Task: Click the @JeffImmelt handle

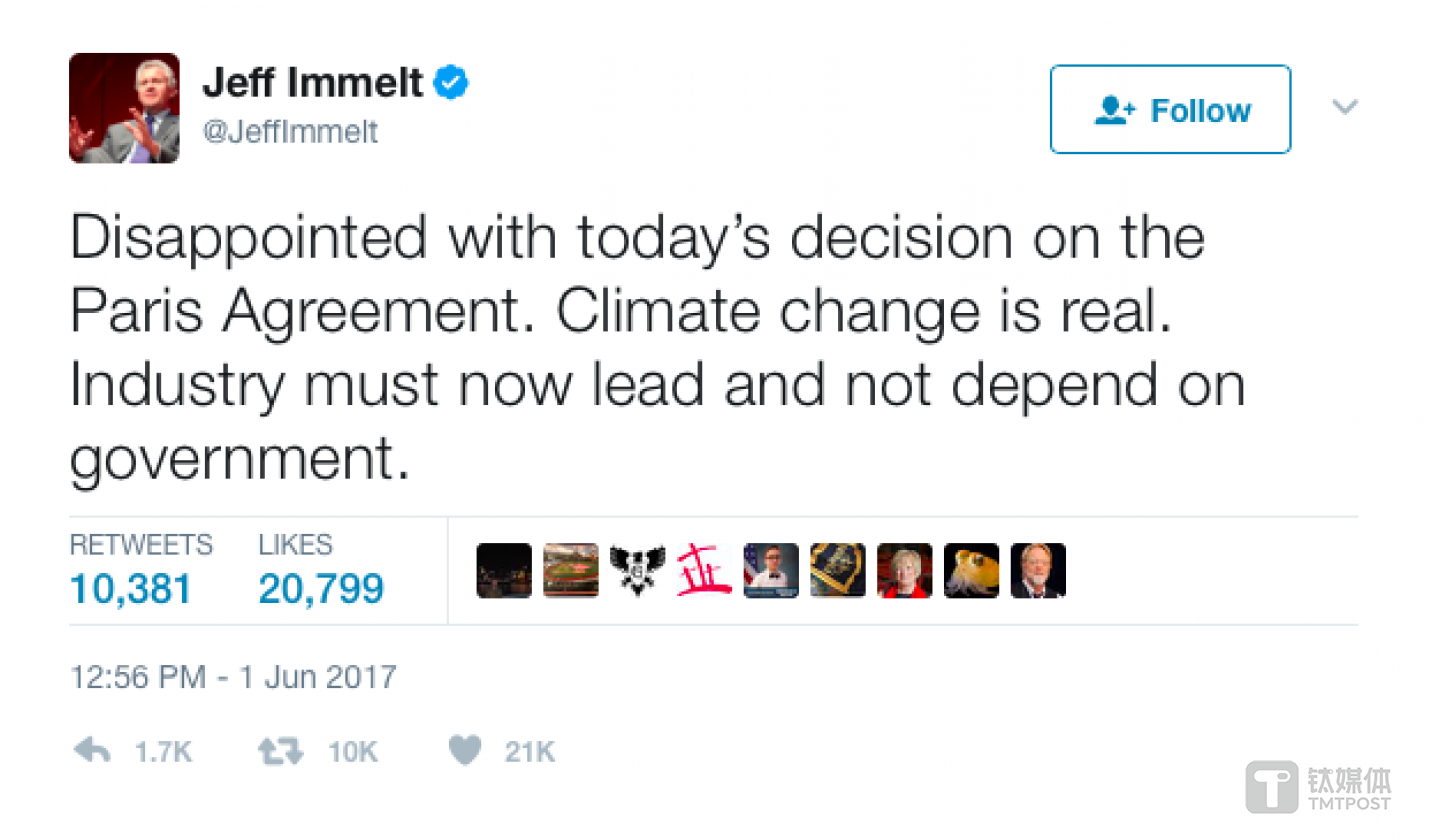Action: point(290,132)
